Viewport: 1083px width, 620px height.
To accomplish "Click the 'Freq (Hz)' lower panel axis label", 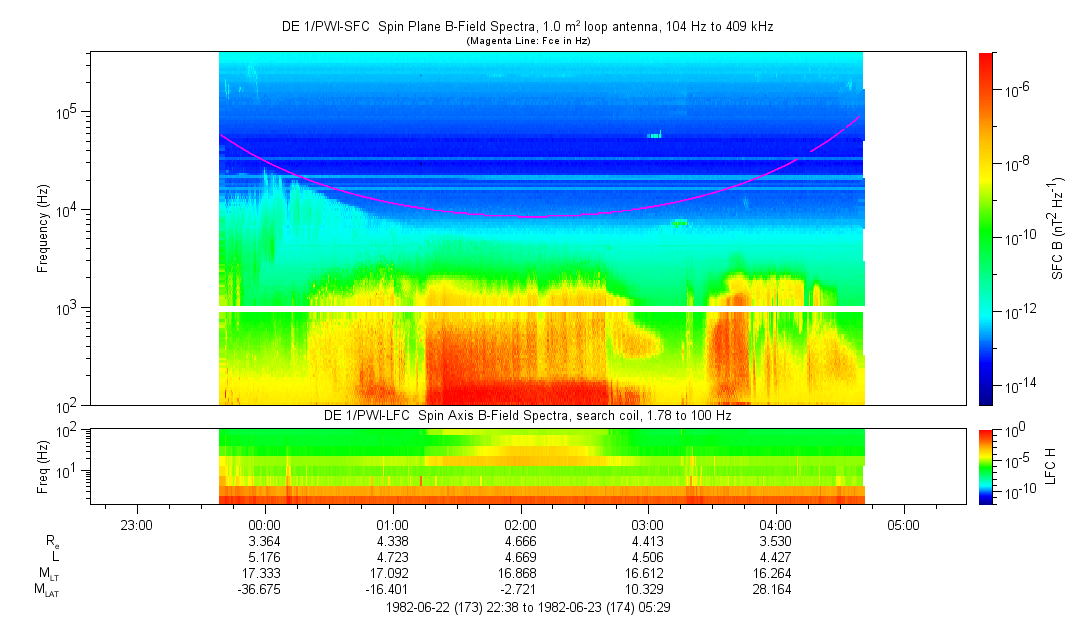I will [x=42, y=466].
